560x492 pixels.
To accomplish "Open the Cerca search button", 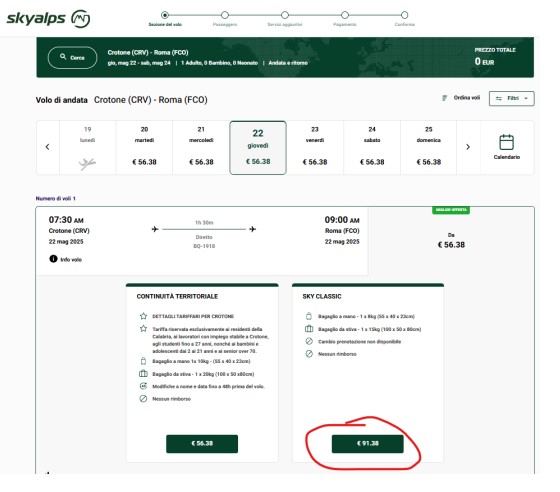I will click(x=72, y=57).
